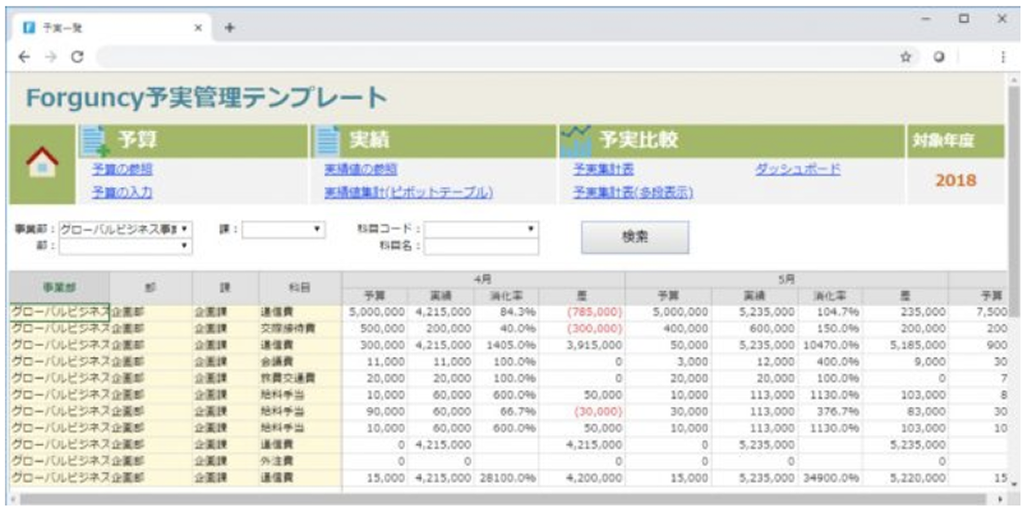Open the 予算の参照 link
Image resolution: width=1032 pixels, height=518 pixels.
122,169
